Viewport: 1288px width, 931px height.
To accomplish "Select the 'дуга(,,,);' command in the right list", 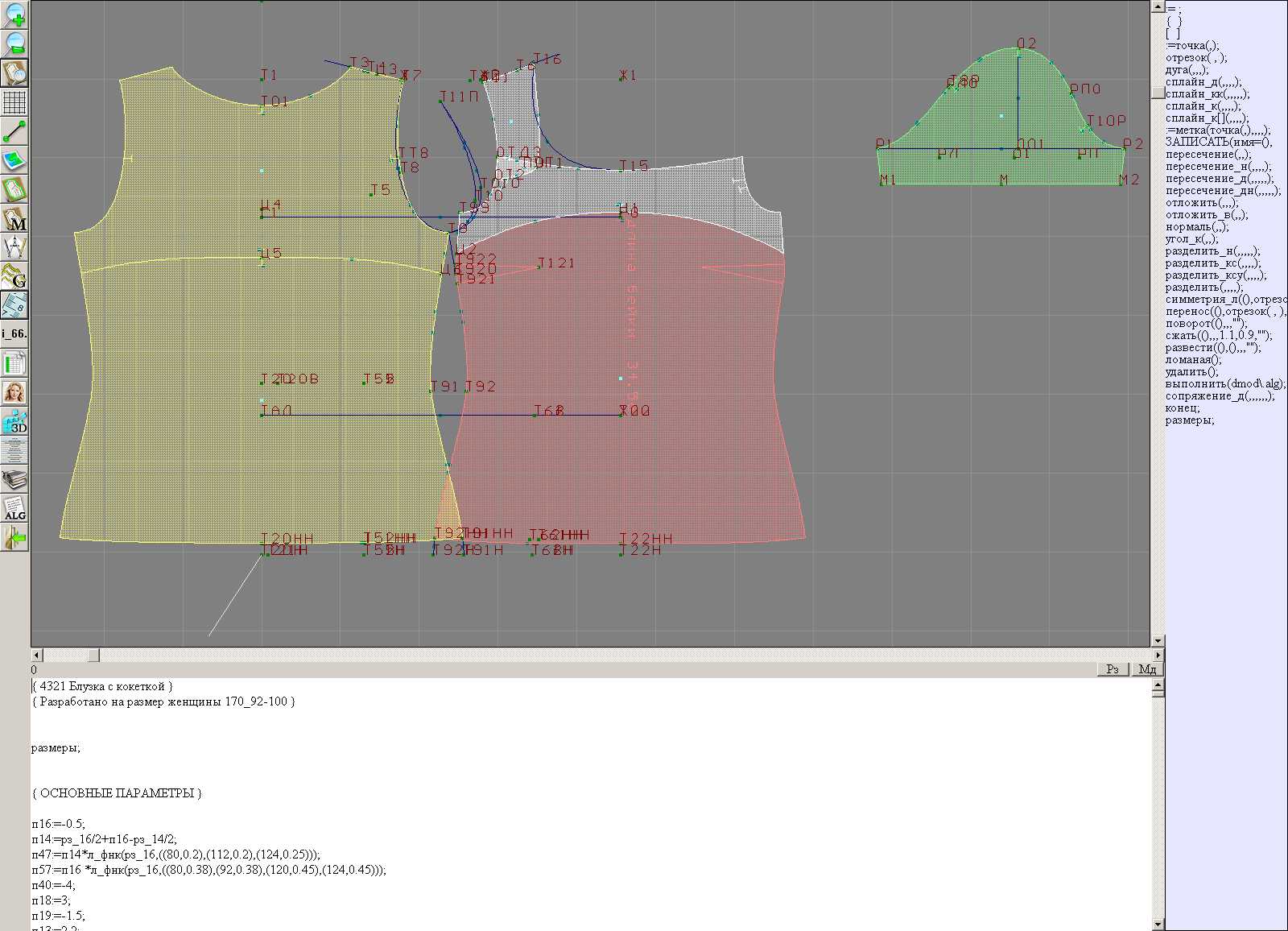I will point(1187,70).
